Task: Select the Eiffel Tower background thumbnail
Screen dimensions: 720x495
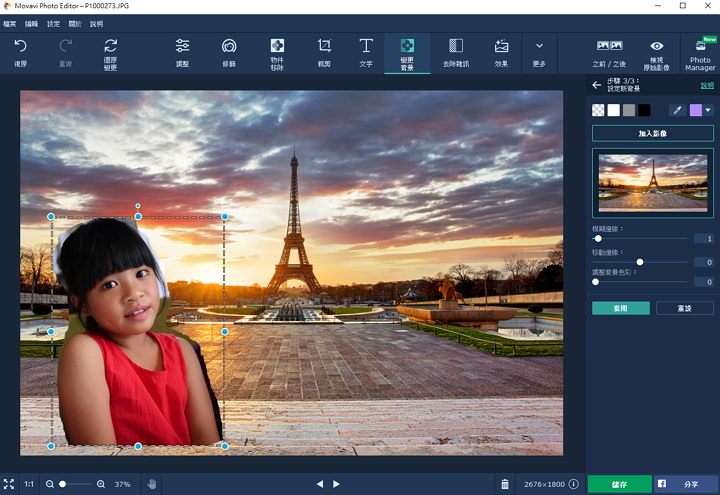Action: (652, 183)
